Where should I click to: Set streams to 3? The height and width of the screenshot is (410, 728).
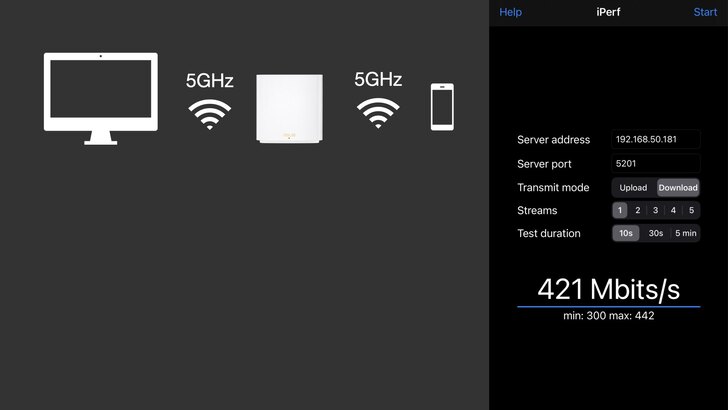tap(656, 210)
